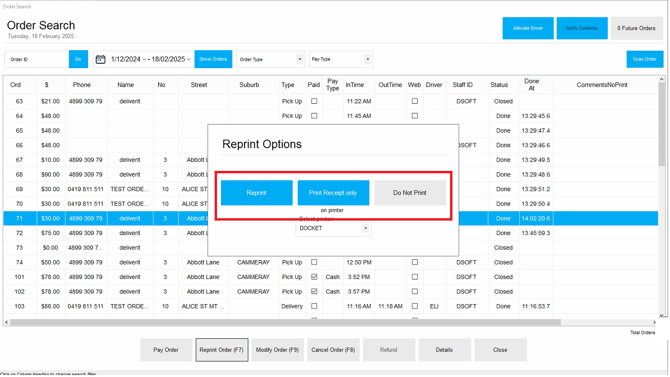670x377 pixels.
Task: Toggle Paid checkbox for order 64
Action: (x=314, y=116)
